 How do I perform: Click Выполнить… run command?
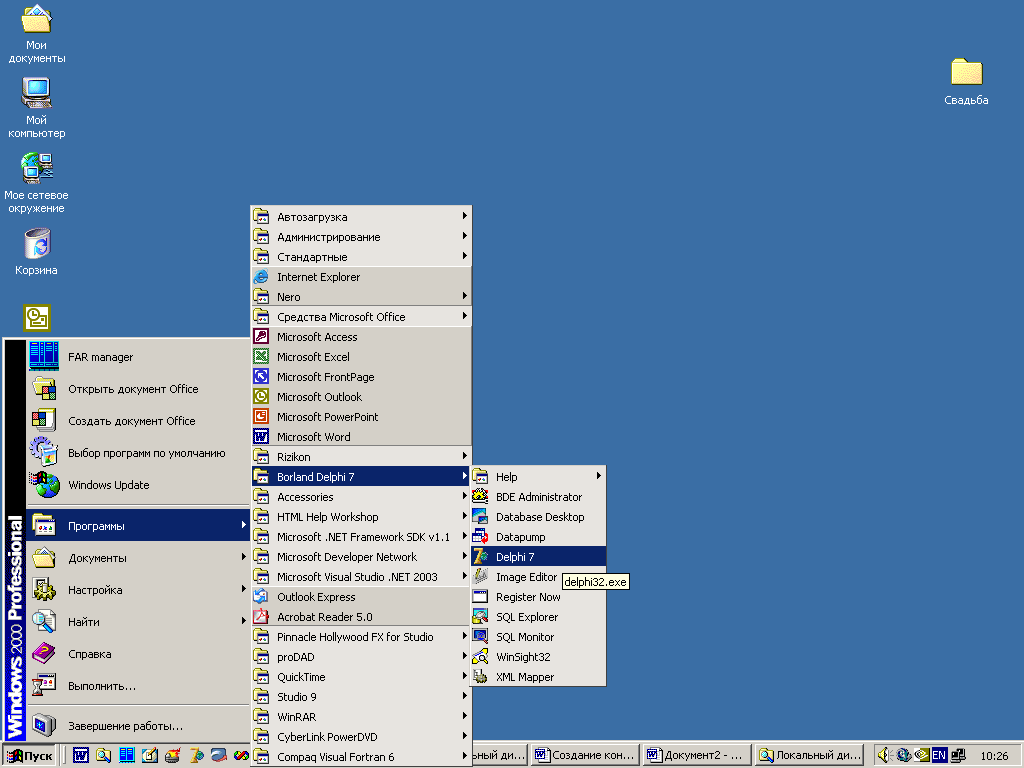pyautogui.click(x=138, y=685)
